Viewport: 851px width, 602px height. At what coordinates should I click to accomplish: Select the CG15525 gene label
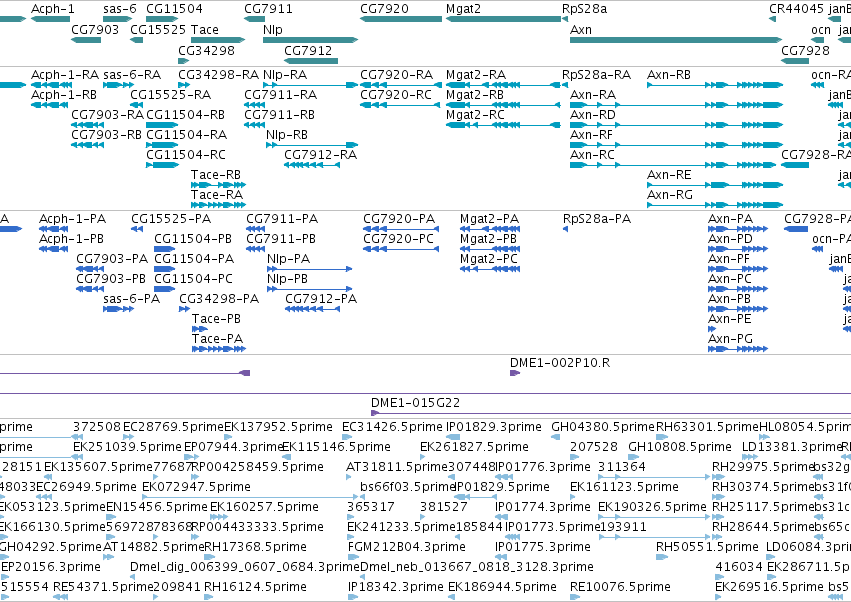click(x=158, y=30)
